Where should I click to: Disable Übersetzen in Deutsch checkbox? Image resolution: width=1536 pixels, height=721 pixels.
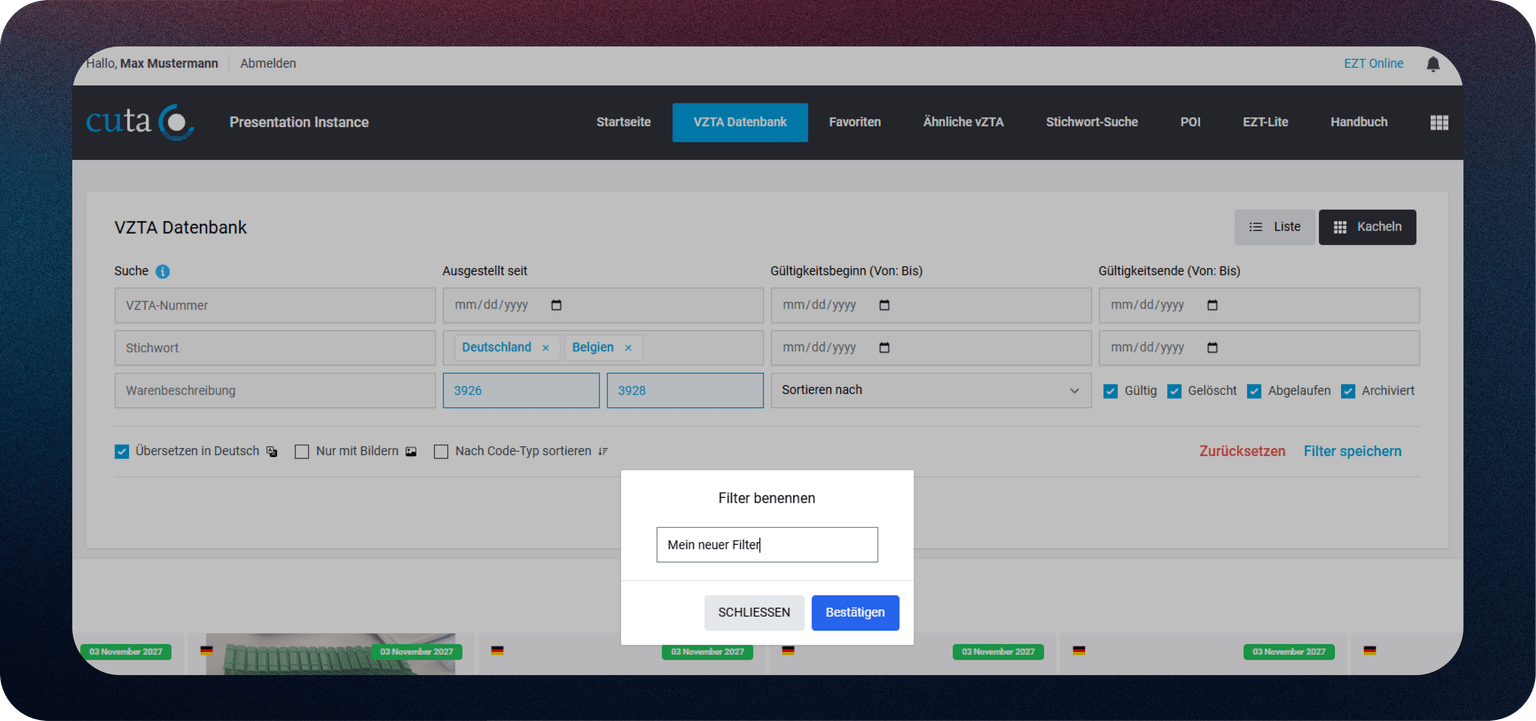[122, 452]
